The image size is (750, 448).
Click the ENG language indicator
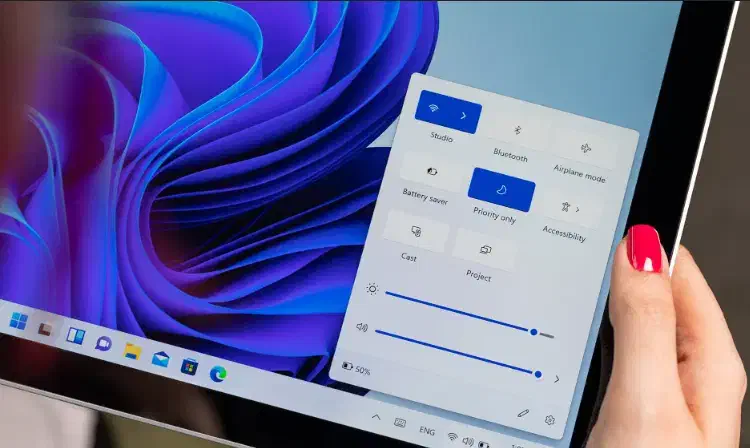pyautogui.click(x=427, y=431)
